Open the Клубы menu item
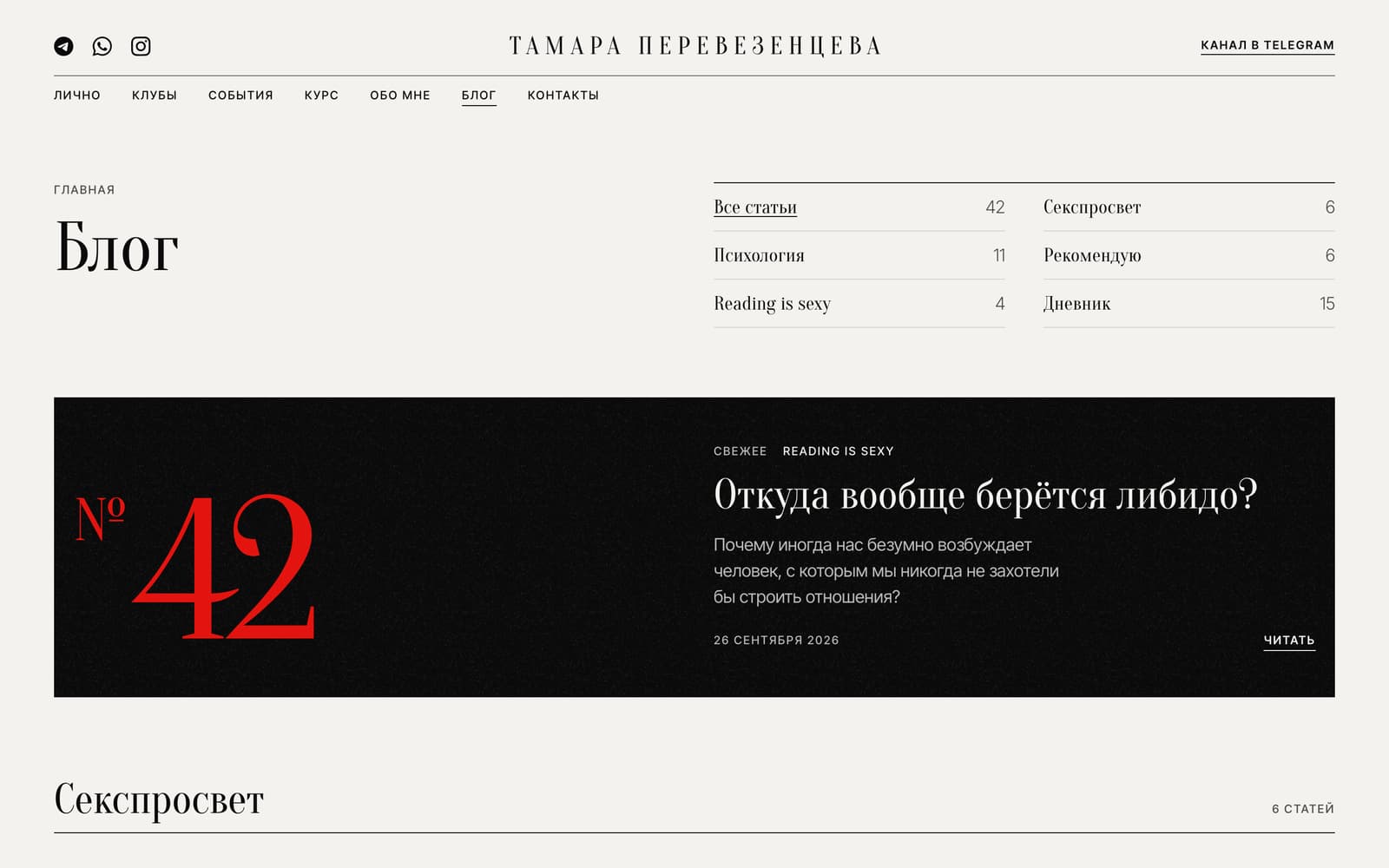The image size is (1389, 868). [155, 95]
